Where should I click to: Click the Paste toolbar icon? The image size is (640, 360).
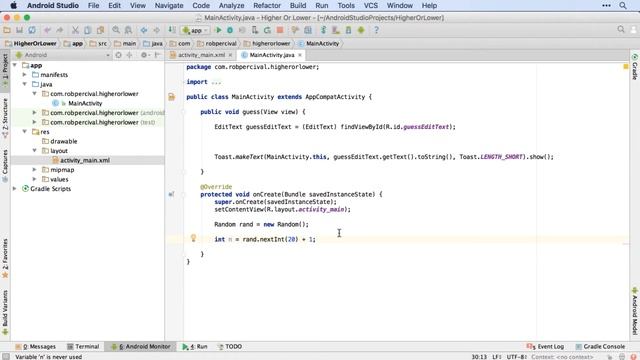(100, 30)
